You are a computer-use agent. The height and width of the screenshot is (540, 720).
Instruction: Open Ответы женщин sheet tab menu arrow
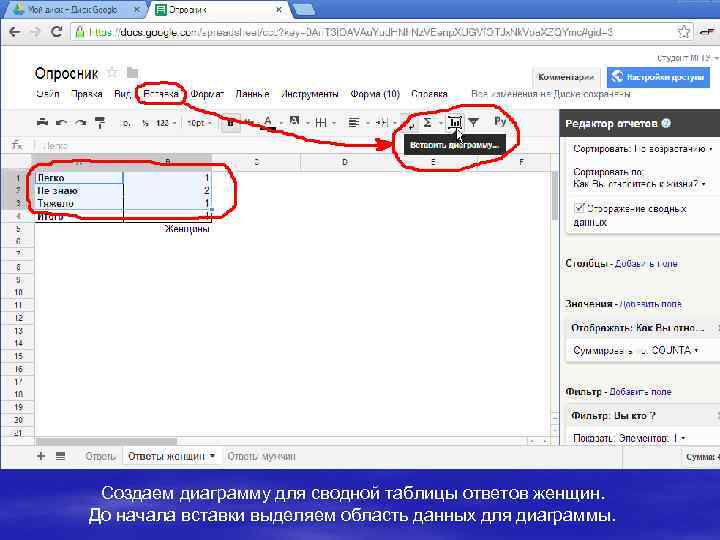(x=213, y=456)
